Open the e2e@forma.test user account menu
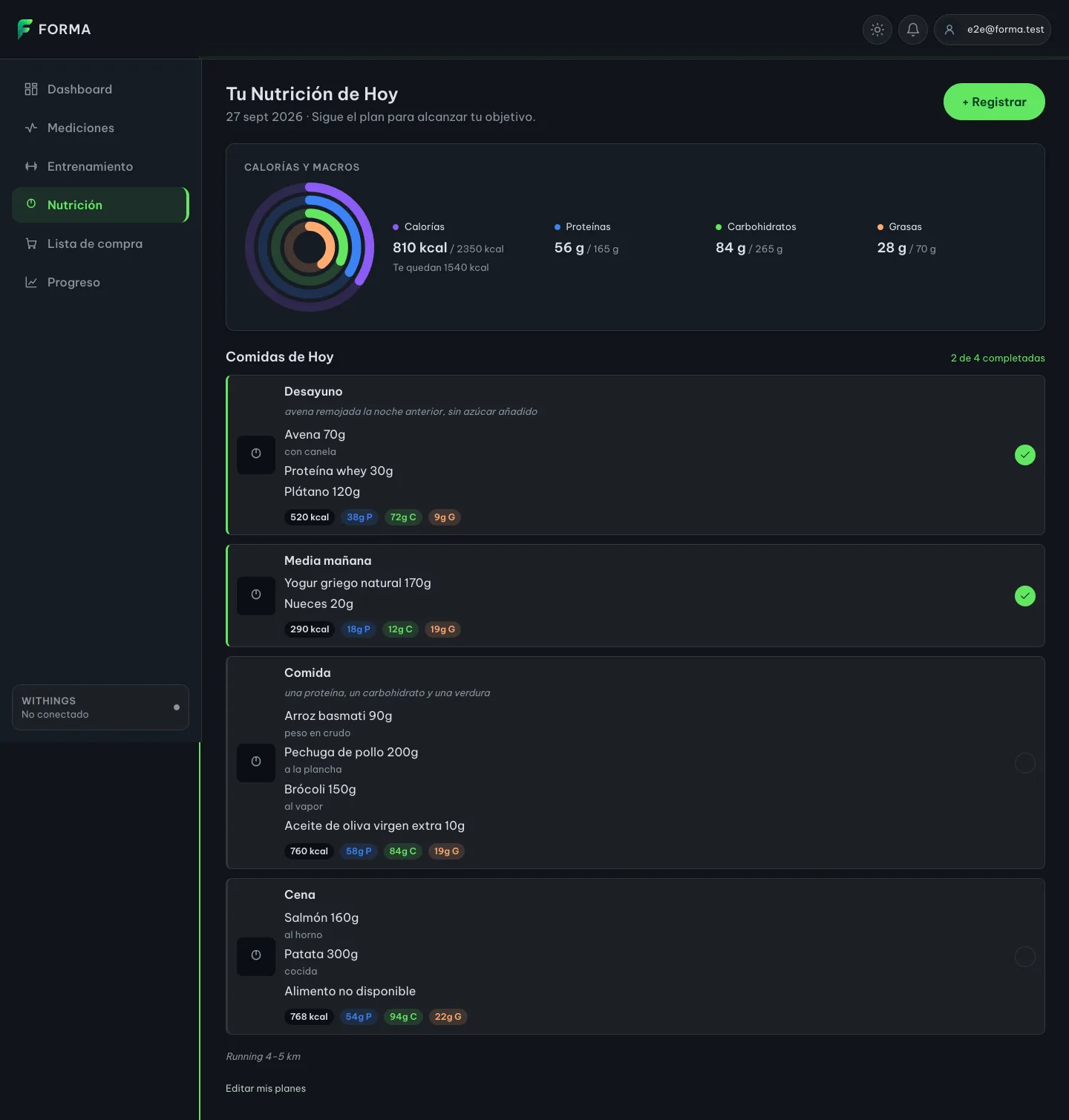 pyautogui.click(x=993, y=30)
